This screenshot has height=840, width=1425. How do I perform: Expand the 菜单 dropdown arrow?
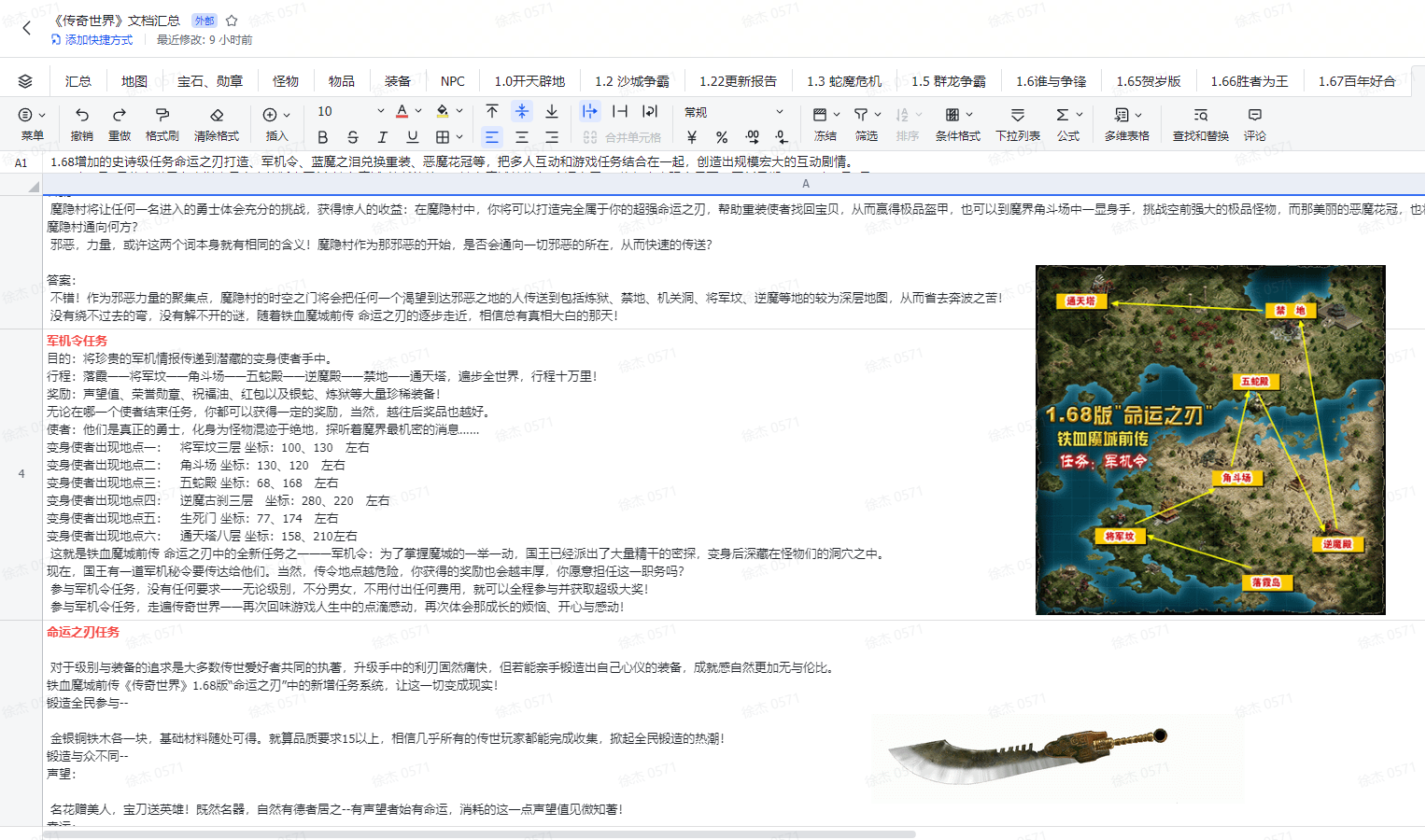[x=42, y=115]
